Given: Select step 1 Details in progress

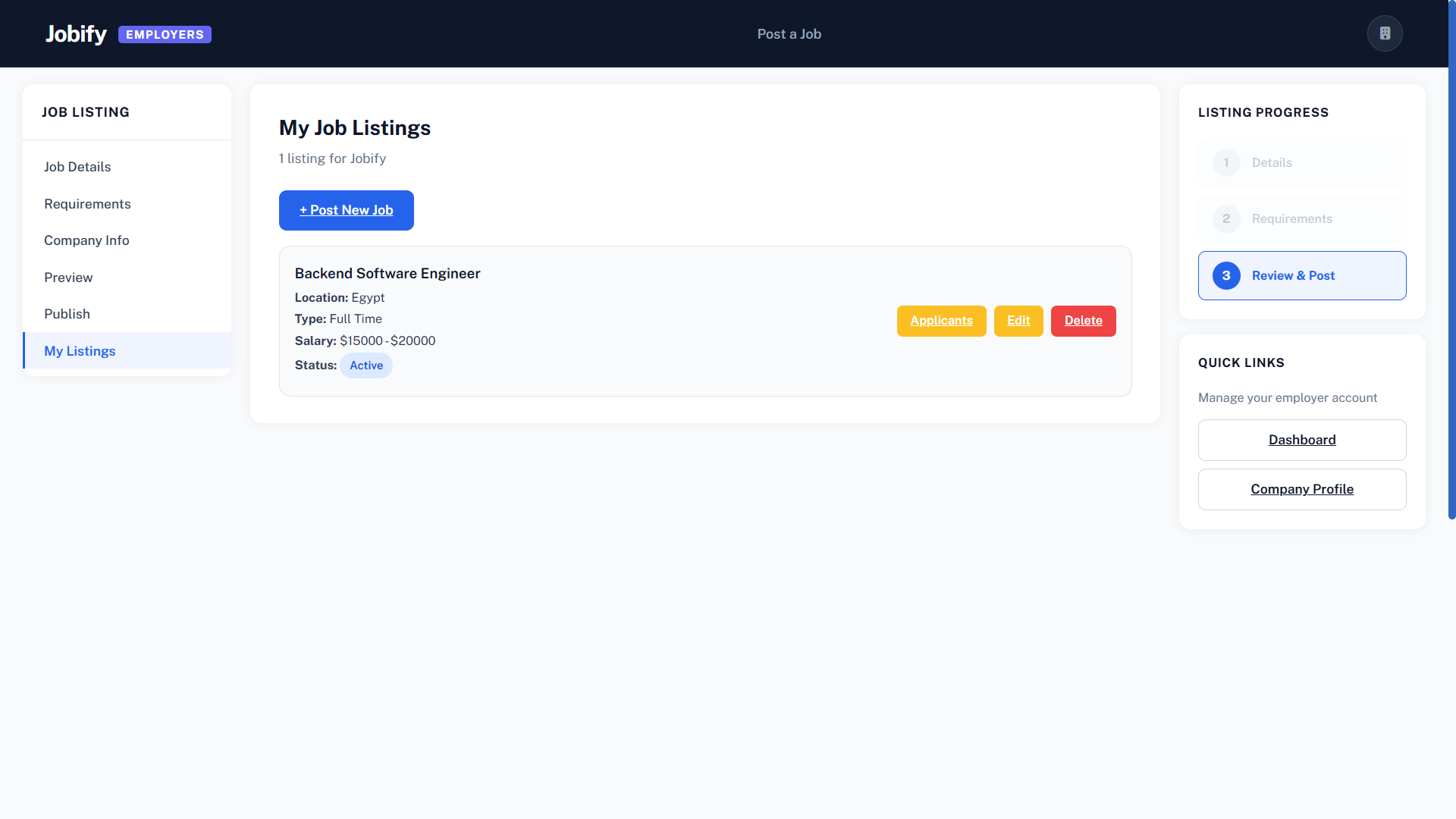Looking at the screenshot, I should (x=1302, y=163).
